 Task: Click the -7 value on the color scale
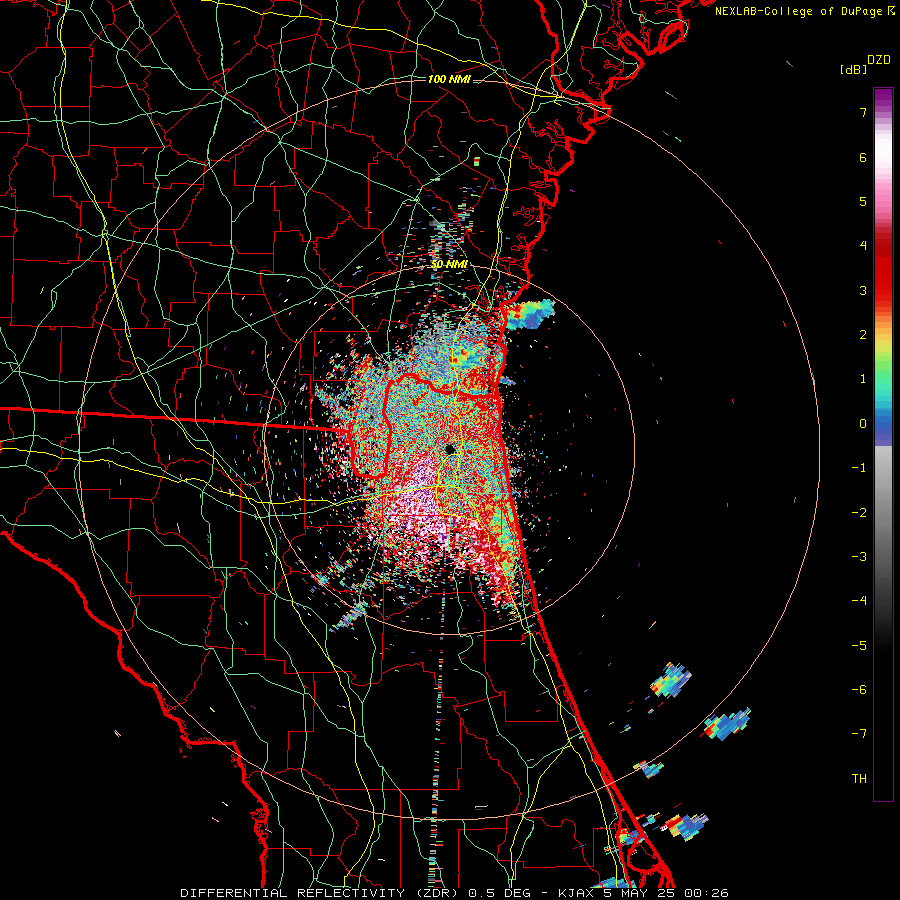pyautogui.click(x=859, y=734)
